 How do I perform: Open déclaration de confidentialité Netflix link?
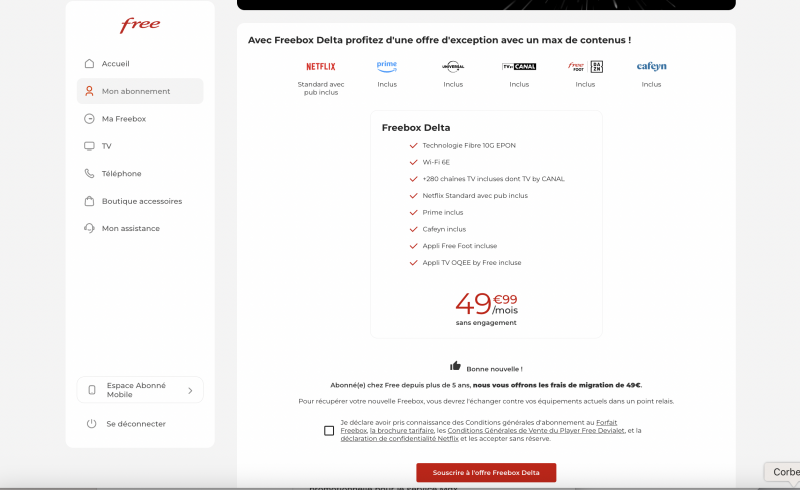pyautogui.click(x=399, y=439)
